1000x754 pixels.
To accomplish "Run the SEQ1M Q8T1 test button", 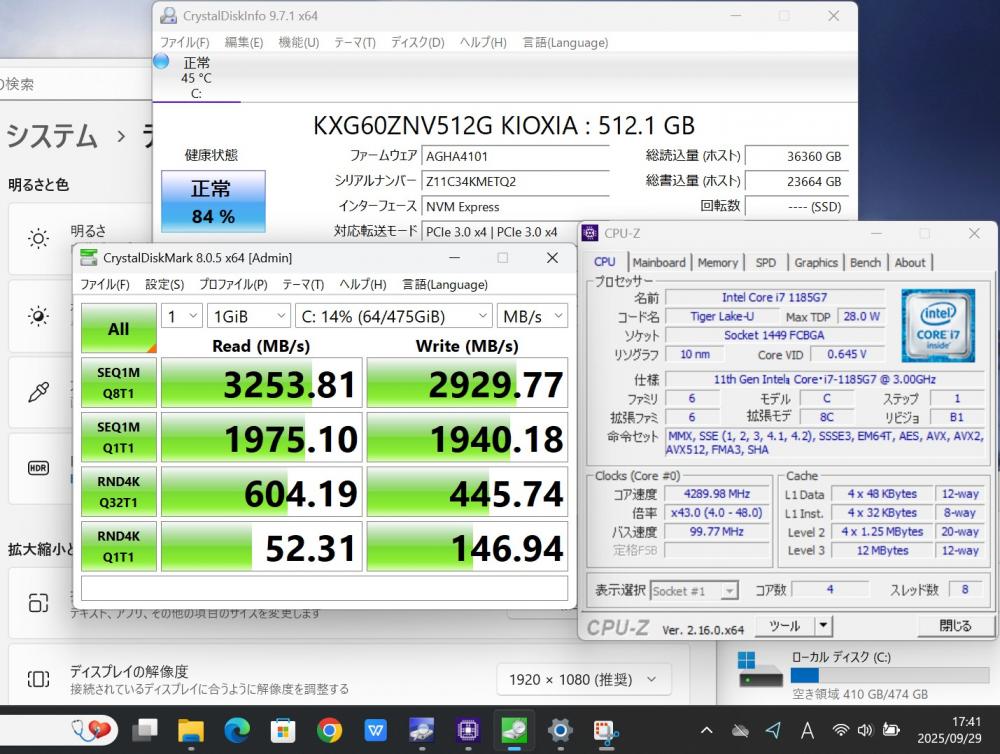I will [118, 383].
